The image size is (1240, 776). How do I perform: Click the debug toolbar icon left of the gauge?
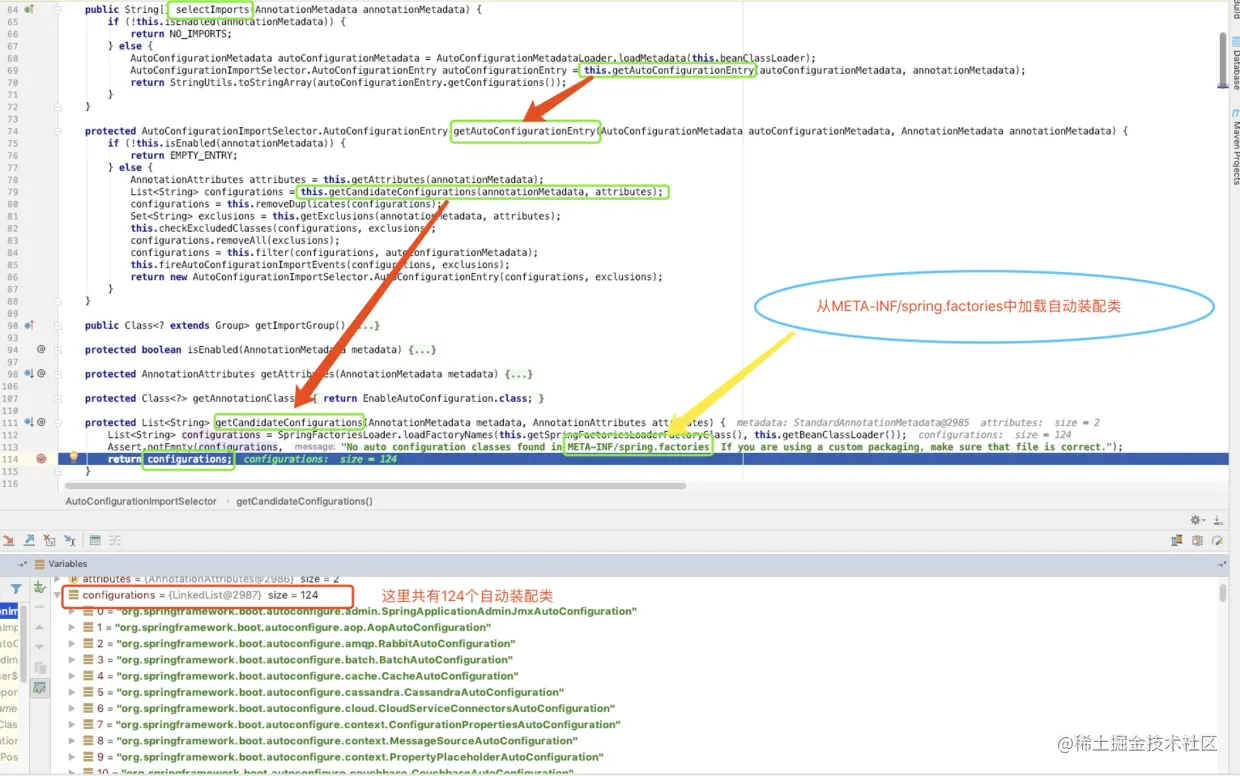pyautogui.click(x=1197, y=540)
